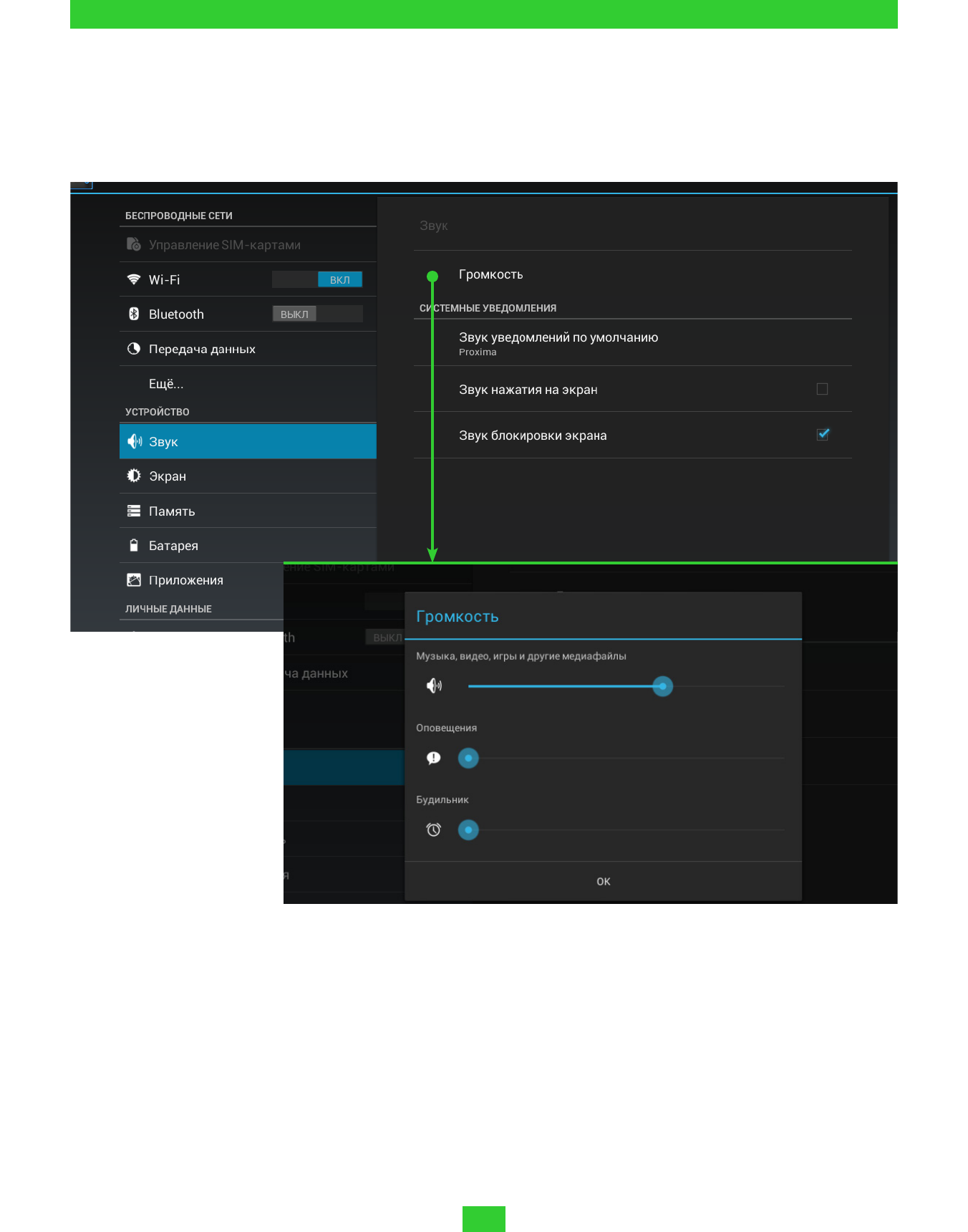This screenshot has height=1232, width=968.
Task: Enable Звук нажатия на экран checkbox
Action: pos(822,389)
